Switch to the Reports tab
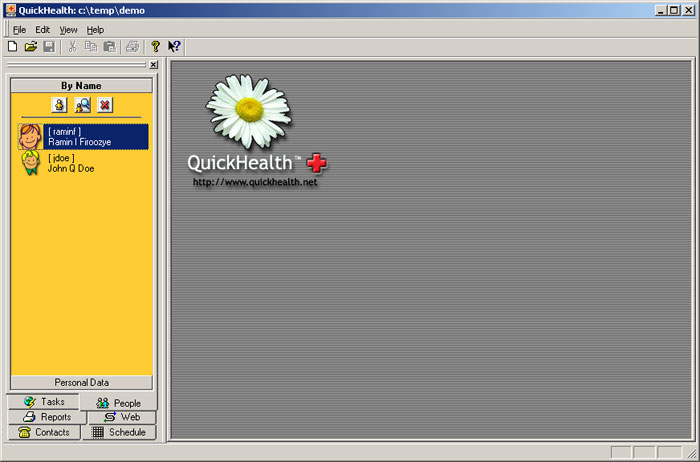This screenshot has height=462, width=700. point(46,417)
